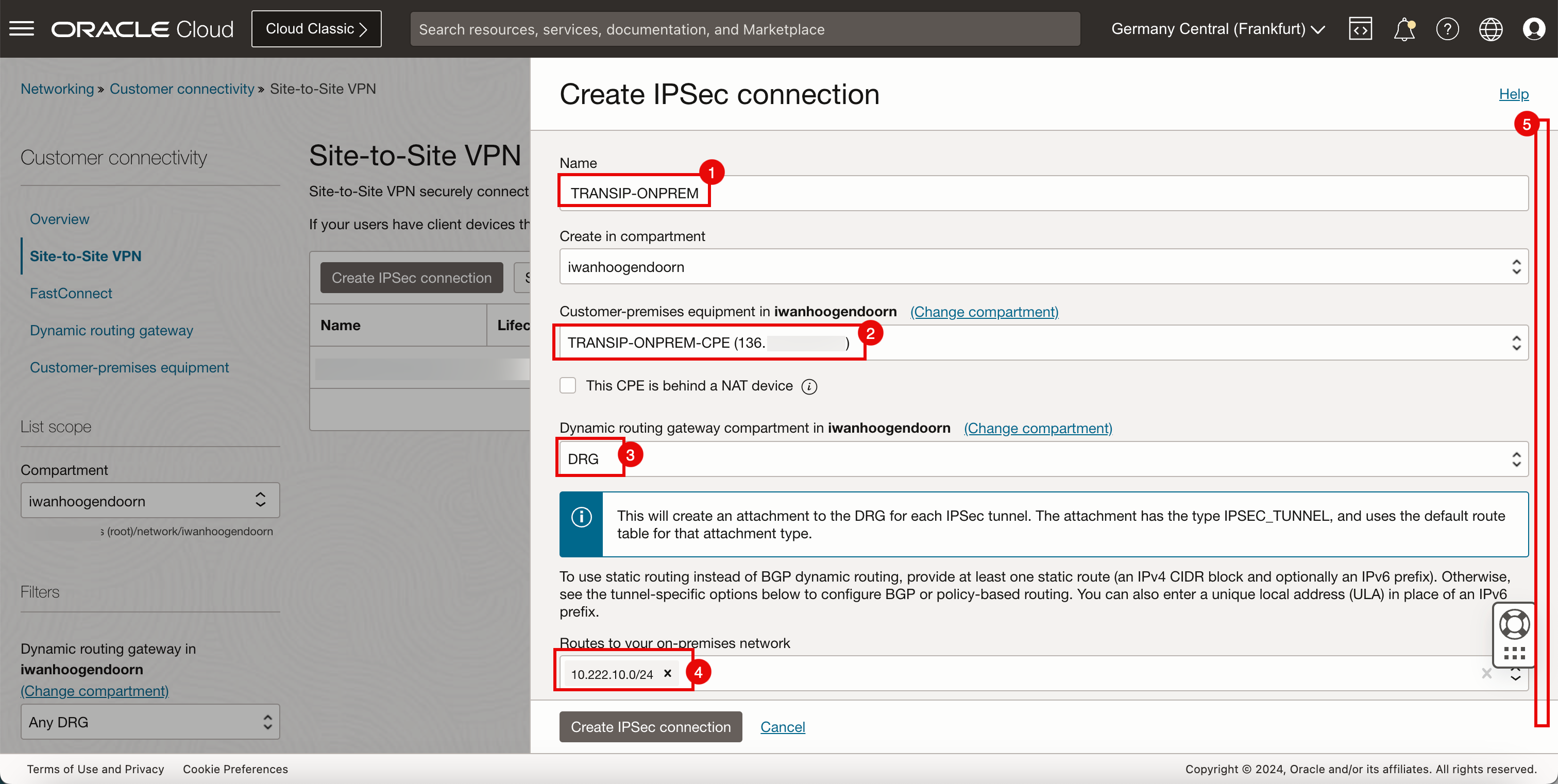Open Cloud Shell developer tools icon
1558x784 pixels.
[1360, 28]
